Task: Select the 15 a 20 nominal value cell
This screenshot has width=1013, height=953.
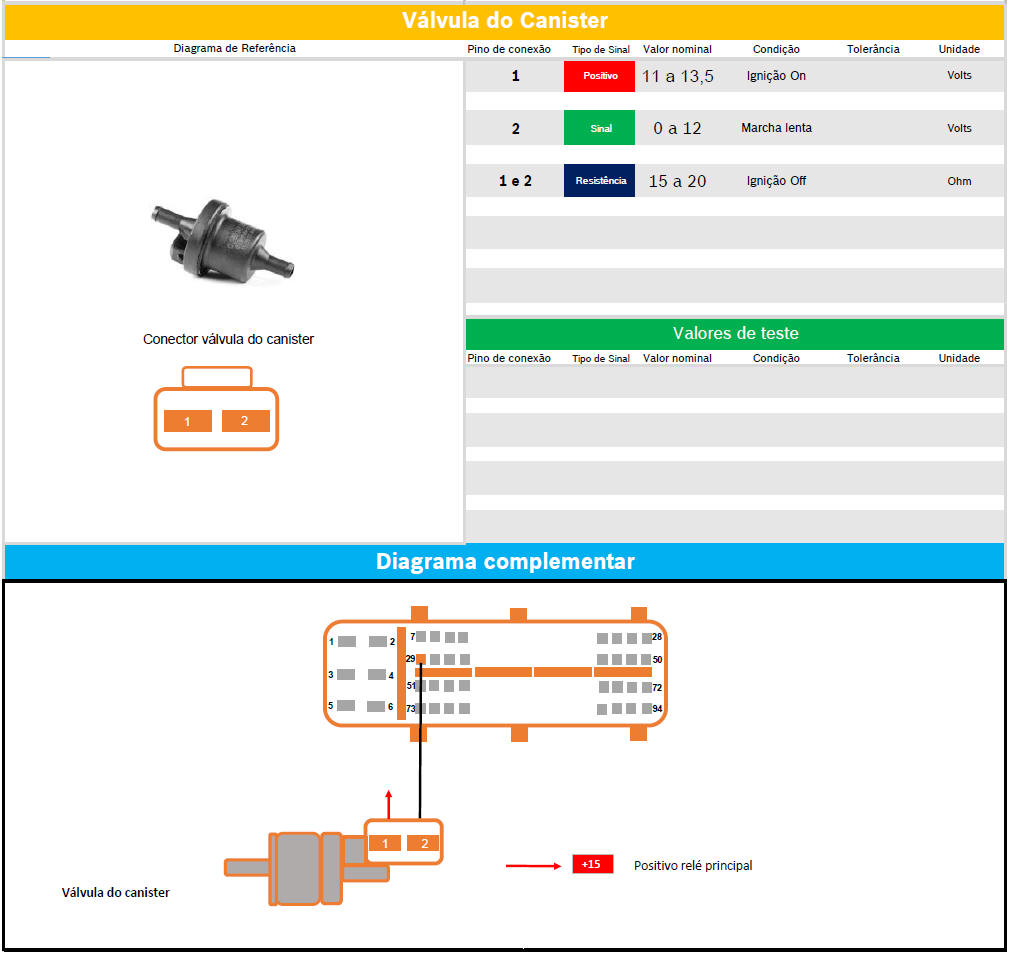Action: [677, 181]
